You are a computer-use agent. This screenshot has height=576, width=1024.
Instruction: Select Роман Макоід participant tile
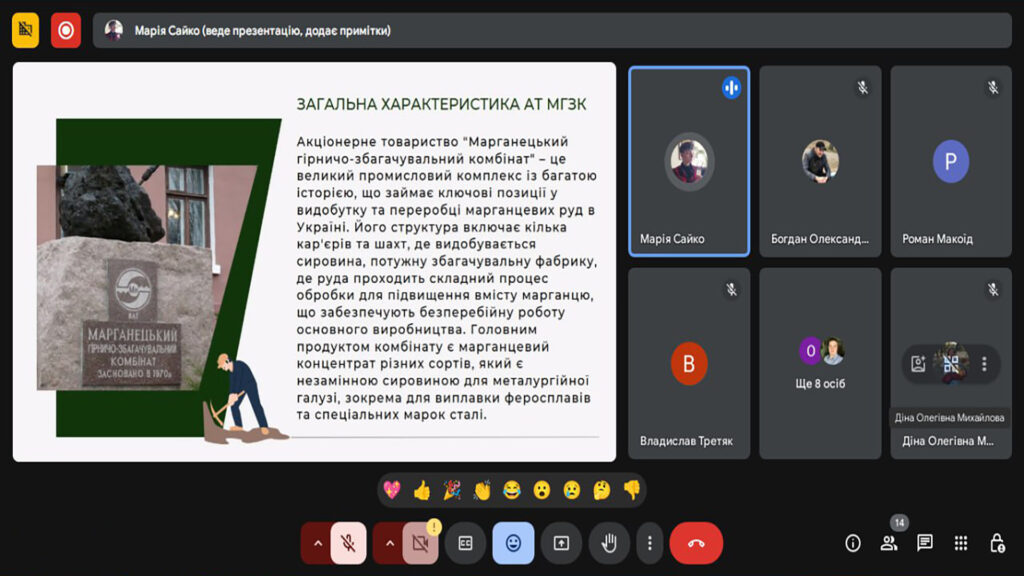(x=951, y=161)
